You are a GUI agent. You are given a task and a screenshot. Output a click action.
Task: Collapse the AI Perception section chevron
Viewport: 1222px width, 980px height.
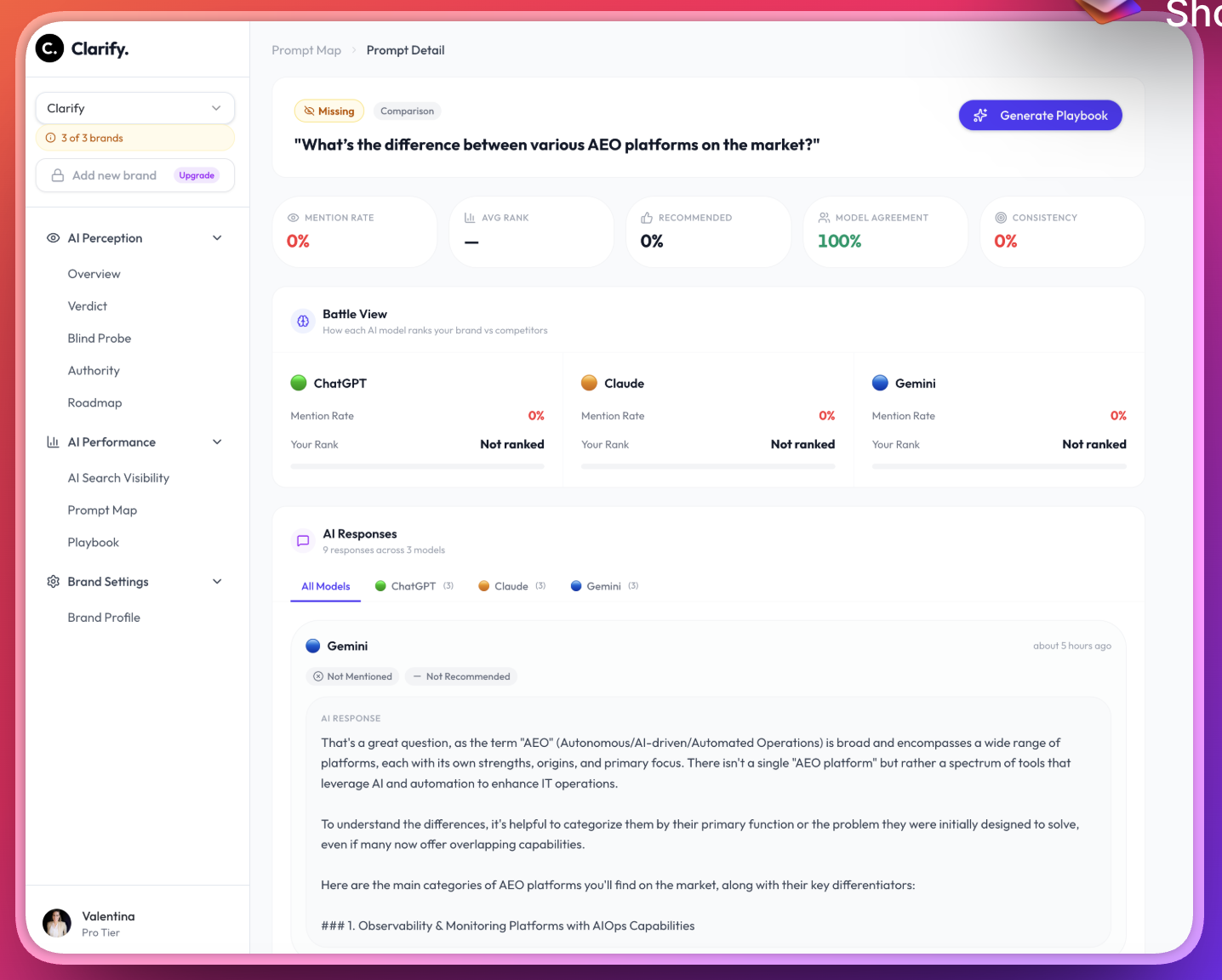click(217, 238)
